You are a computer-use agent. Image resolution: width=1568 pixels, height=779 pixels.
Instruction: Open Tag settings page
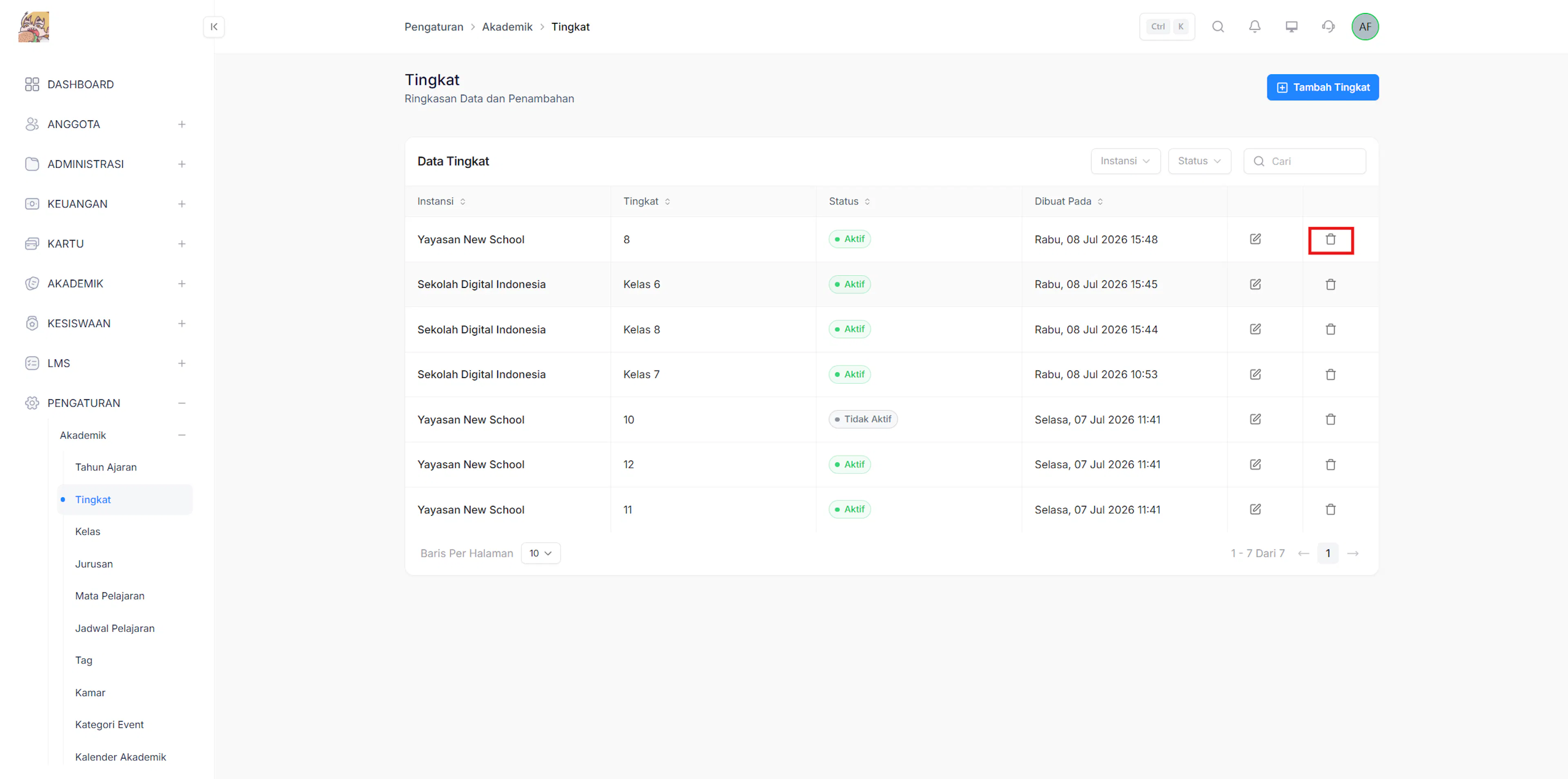point(83,660)
